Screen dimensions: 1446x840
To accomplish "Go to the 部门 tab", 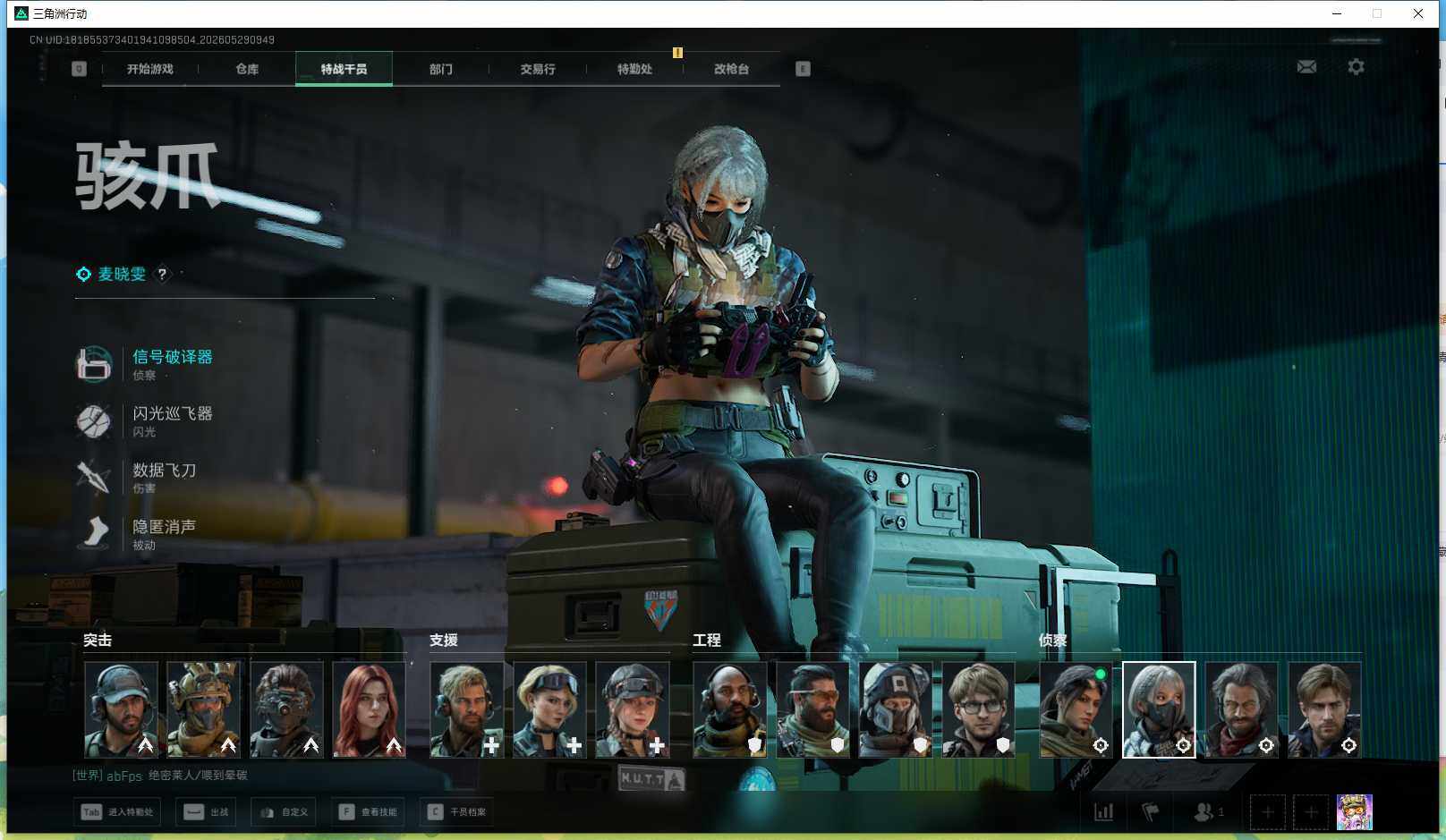I will coord(440,69).
